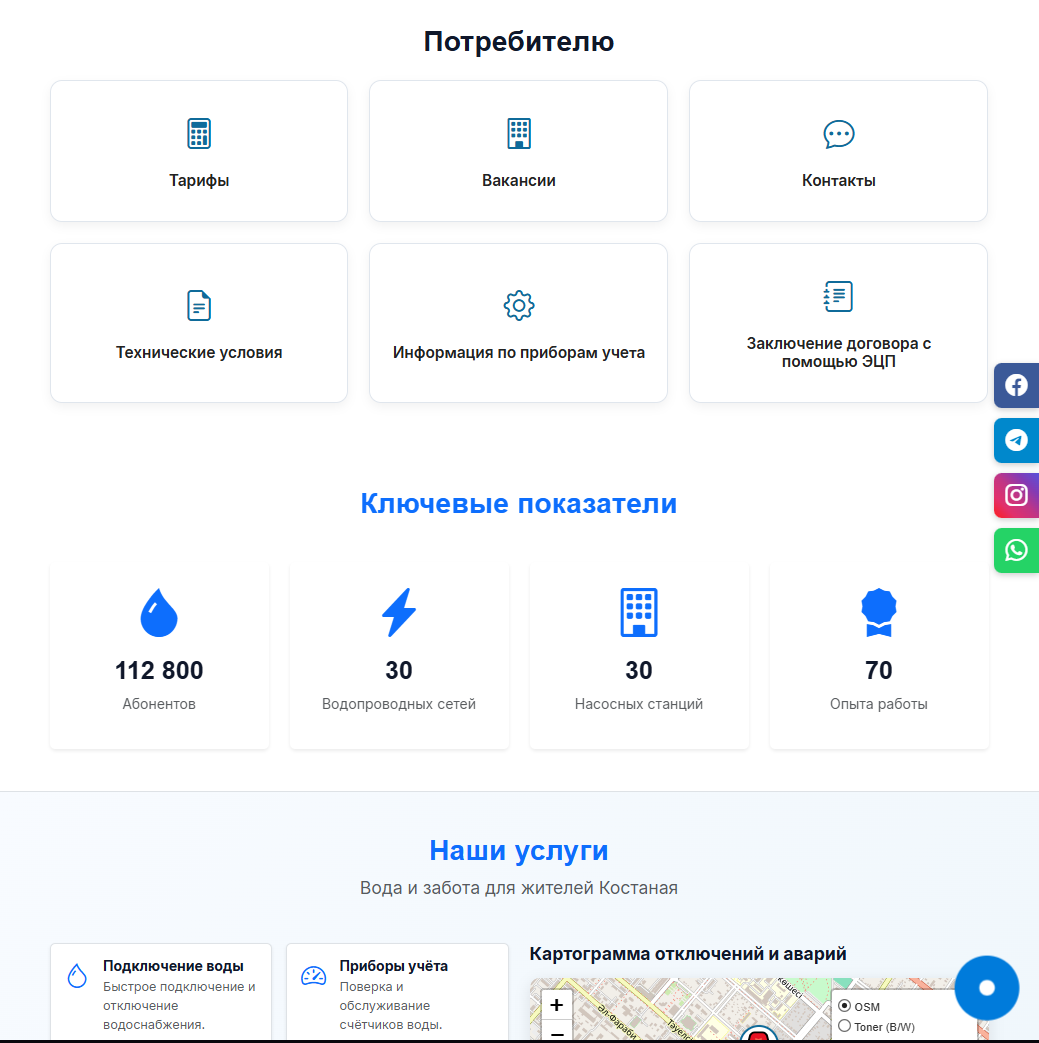
Task: Click the badge icon above Опыта работы
Action: tap(879, 611)
